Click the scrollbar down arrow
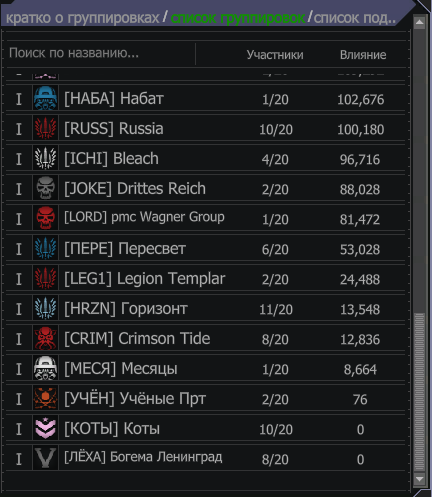This screenshot has width=432, height=497. 419,479
